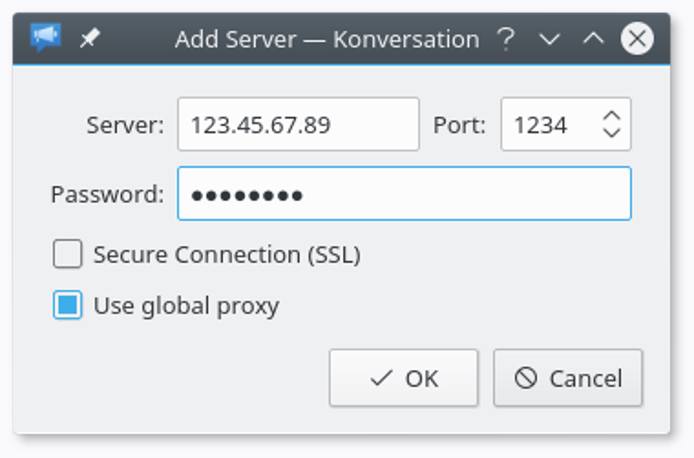
Task: Click the 'Port:' label
Action: 459,125
